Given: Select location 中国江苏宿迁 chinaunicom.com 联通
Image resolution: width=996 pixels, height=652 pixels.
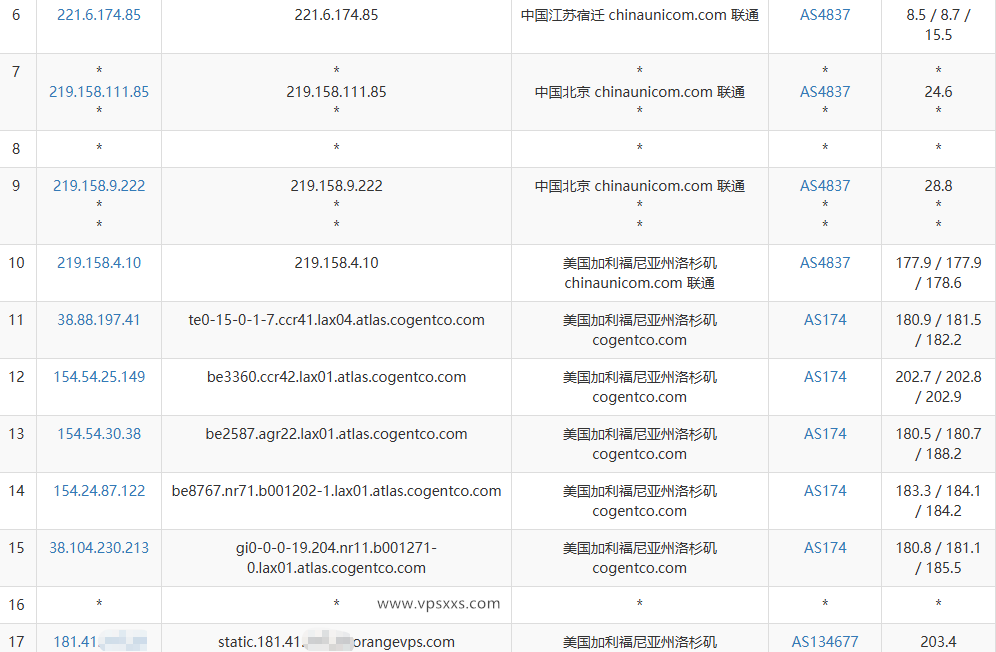Looking at the screenshot, I should click(640, 15).
